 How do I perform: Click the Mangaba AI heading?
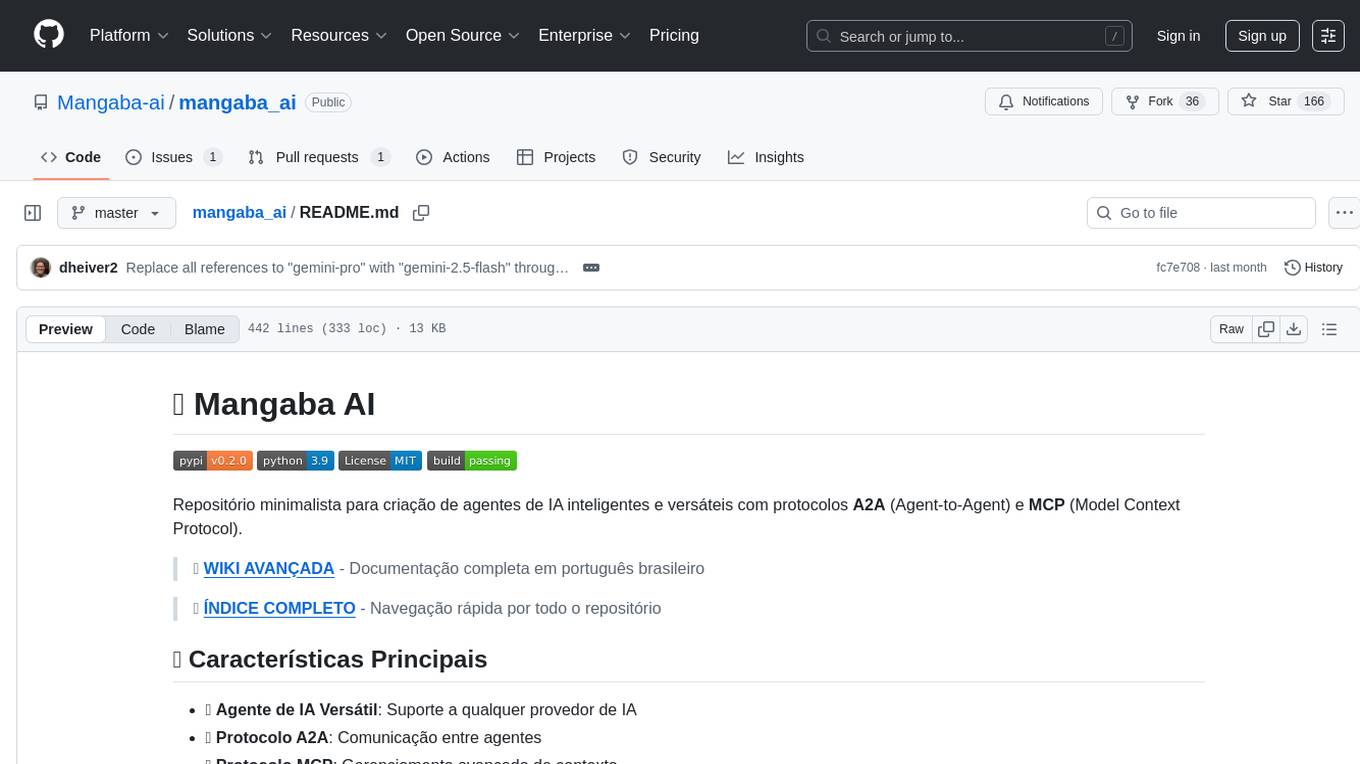click(x=274, y=404)
